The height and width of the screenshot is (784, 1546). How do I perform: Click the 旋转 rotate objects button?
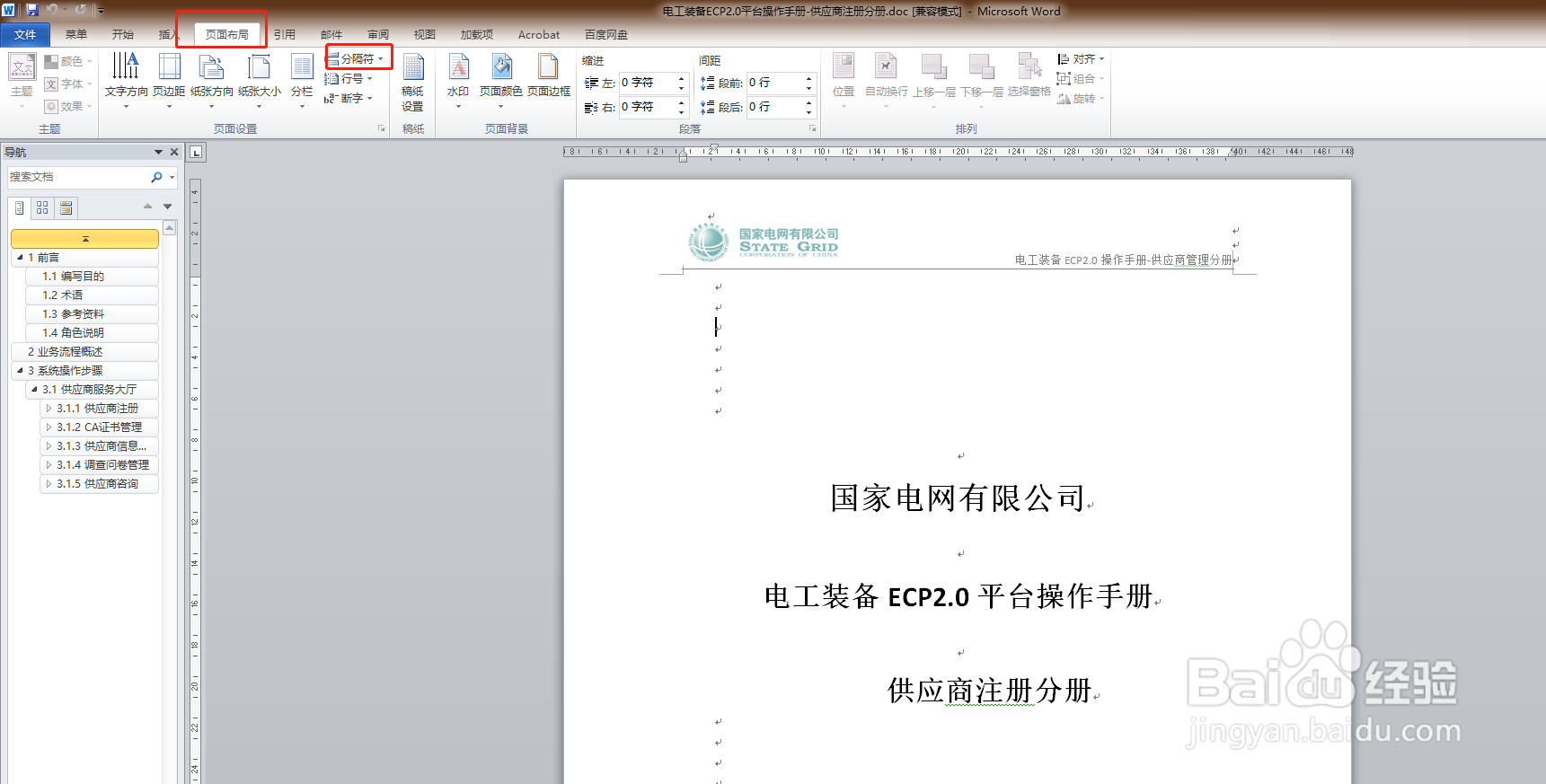pos(1081,98)
